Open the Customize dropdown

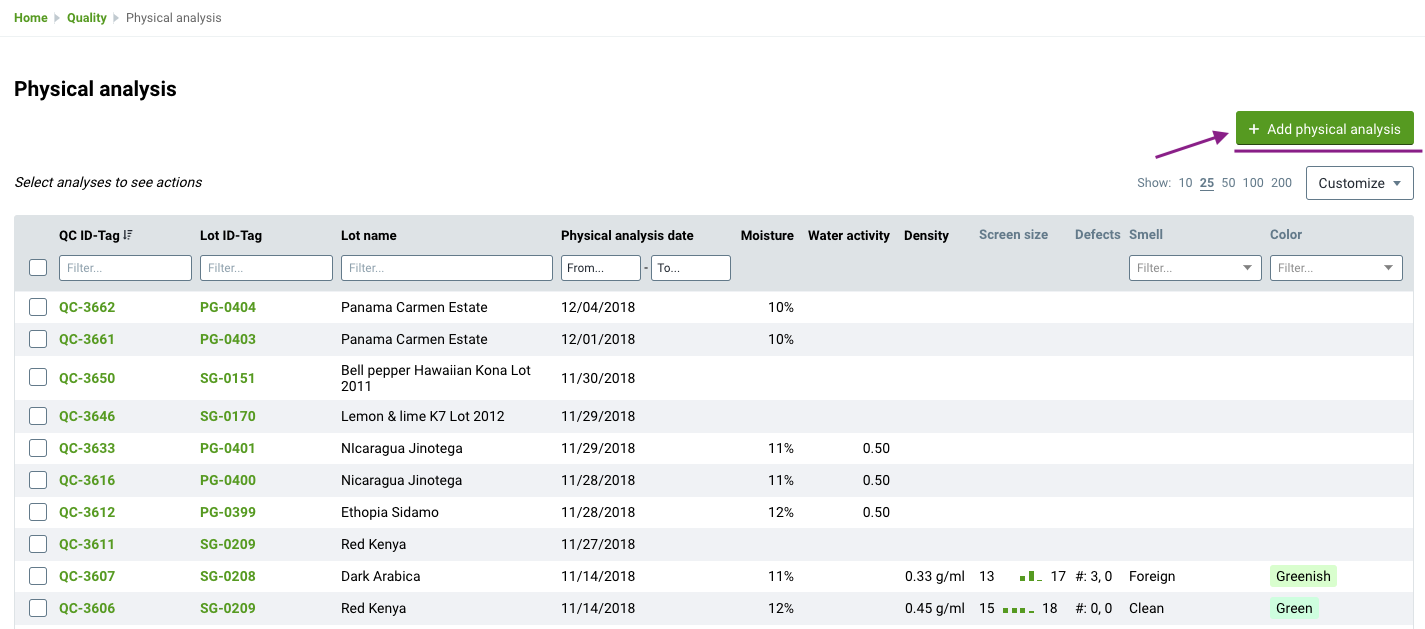click(x=1359, y=183)
